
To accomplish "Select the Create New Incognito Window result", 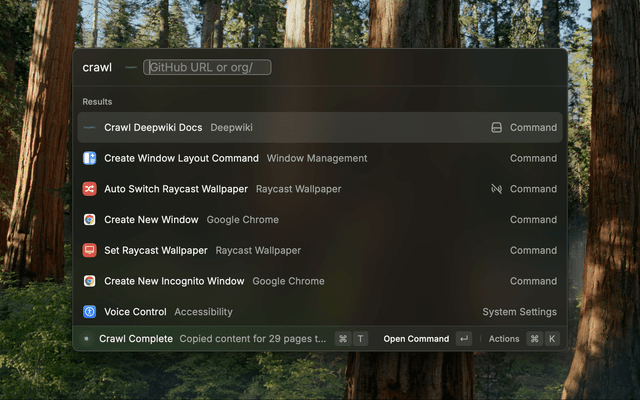I will pos(320,281).
